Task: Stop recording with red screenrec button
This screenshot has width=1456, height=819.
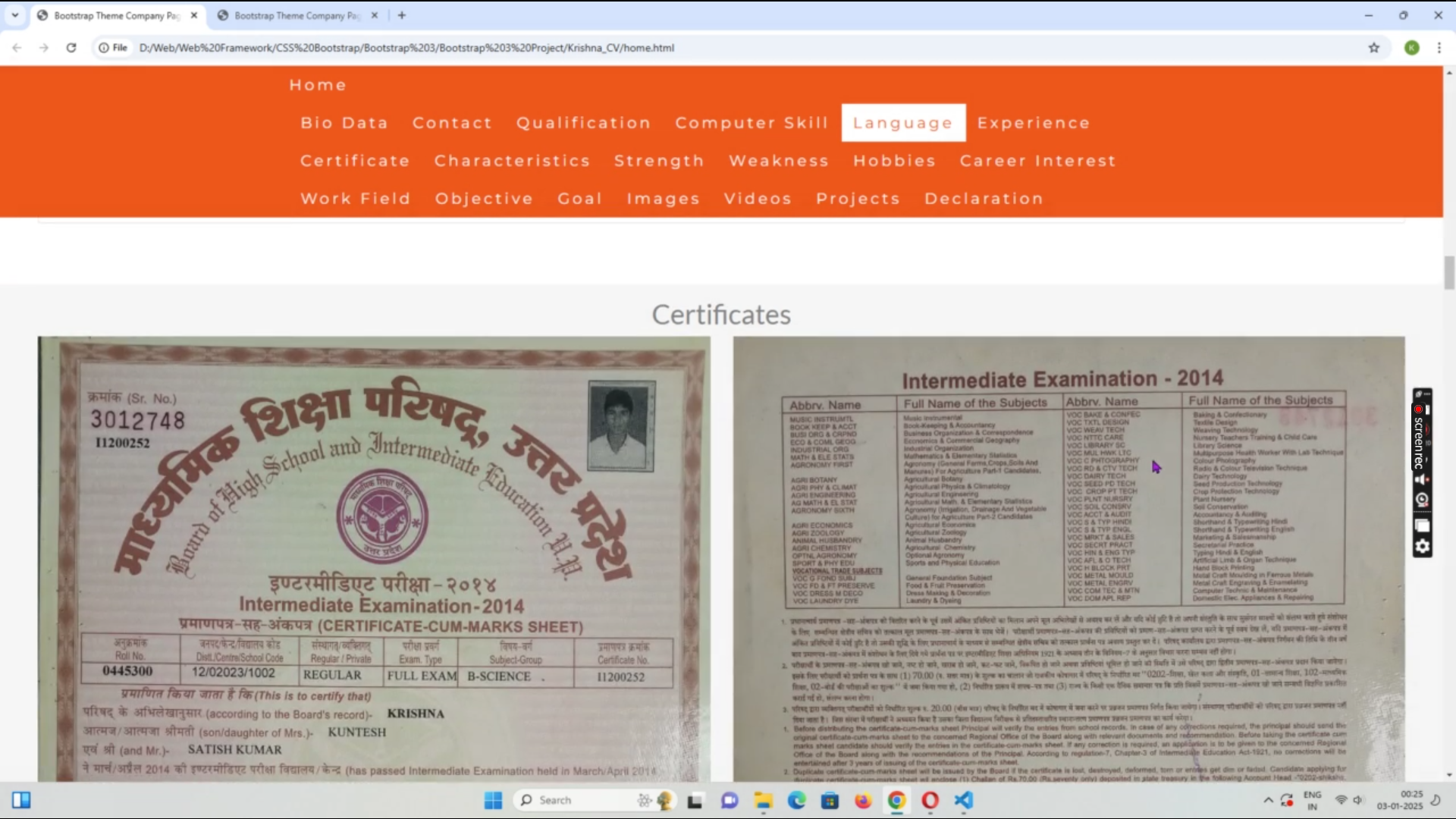Action: pos(1418,409)
